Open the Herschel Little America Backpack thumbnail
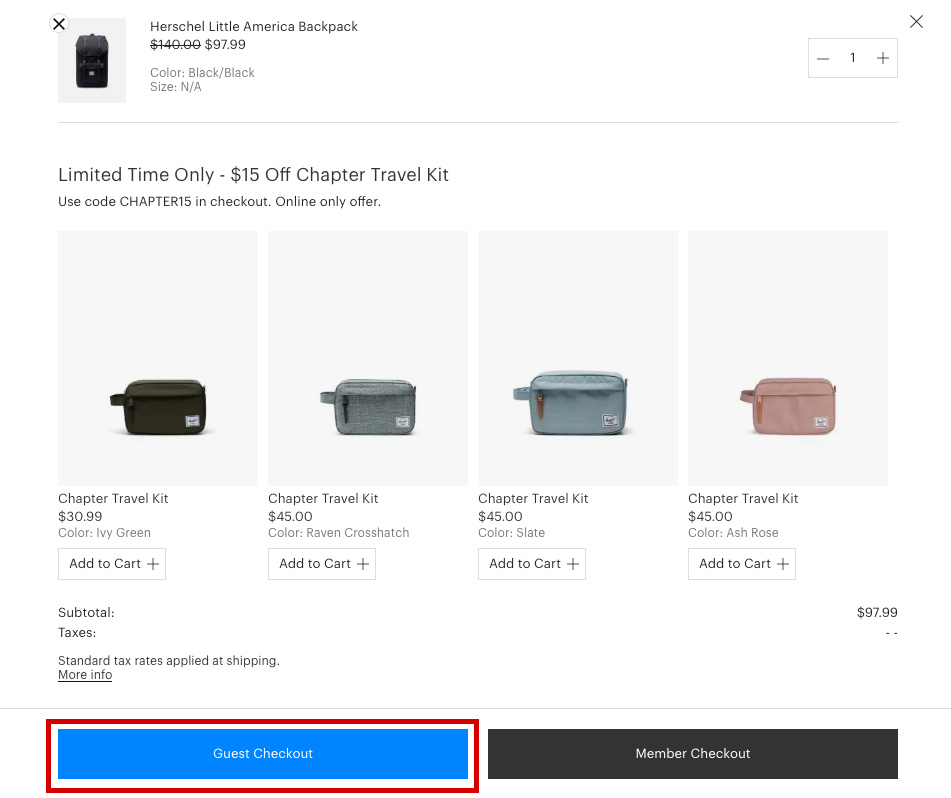Image resolution: width=951 pixels, height=798 pixels. tap(92, 62)
